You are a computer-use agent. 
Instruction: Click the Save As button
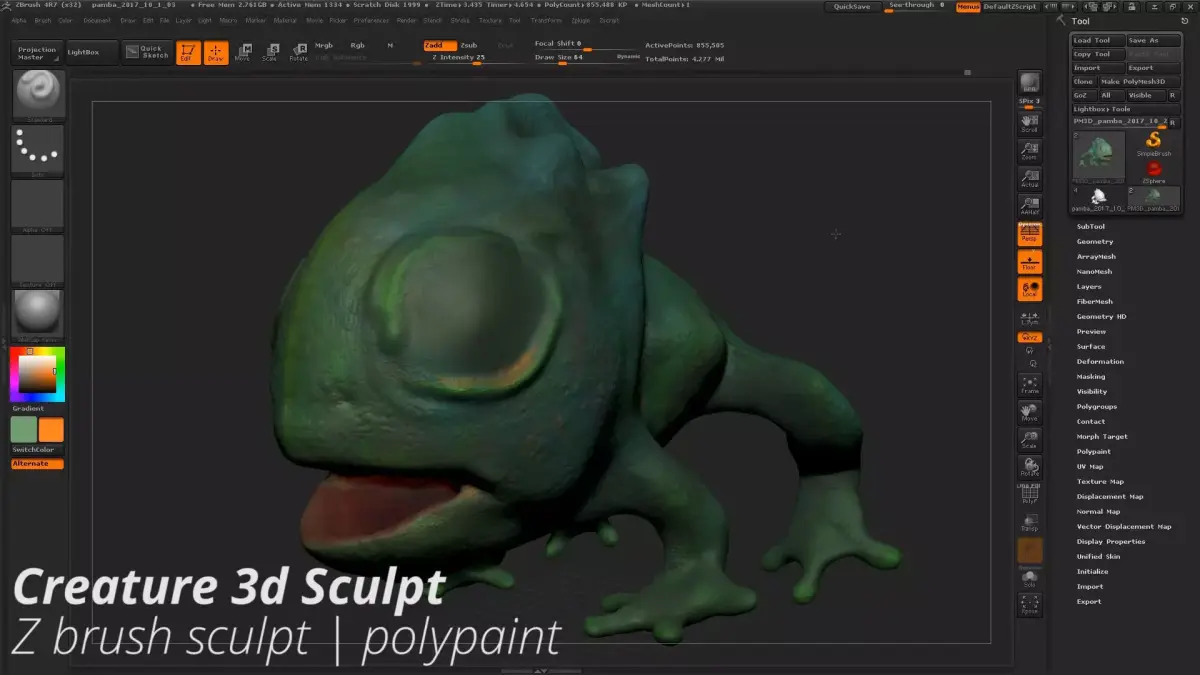(x=1153, y=41)
